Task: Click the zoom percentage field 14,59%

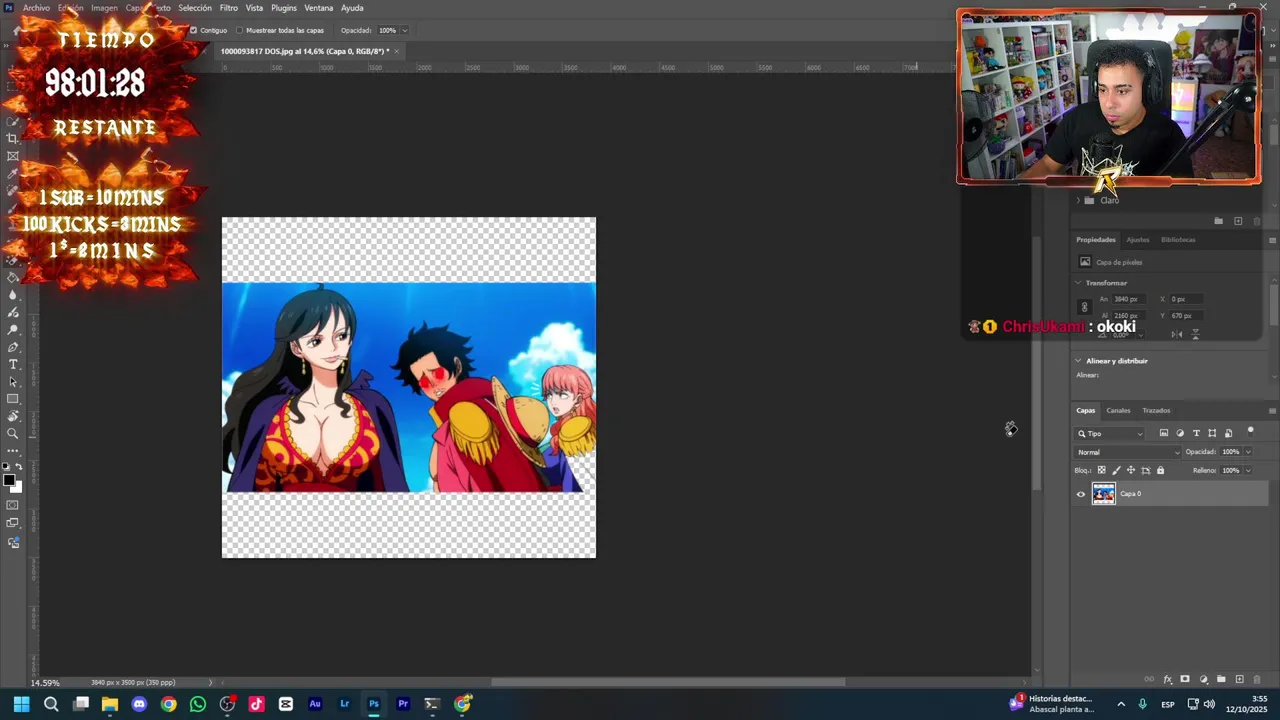Action: [44, 683]
